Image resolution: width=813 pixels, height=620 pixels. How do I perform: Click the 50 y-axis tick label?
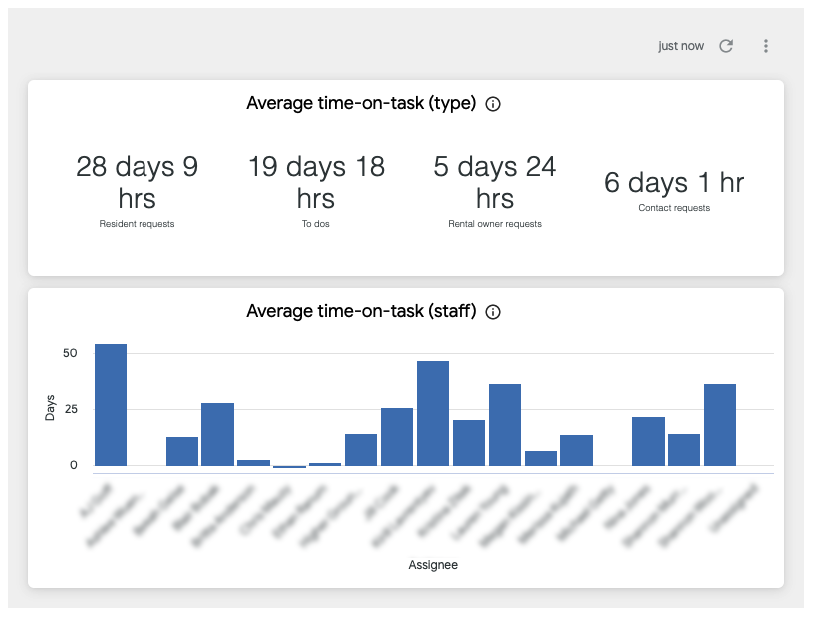(70, 353)
